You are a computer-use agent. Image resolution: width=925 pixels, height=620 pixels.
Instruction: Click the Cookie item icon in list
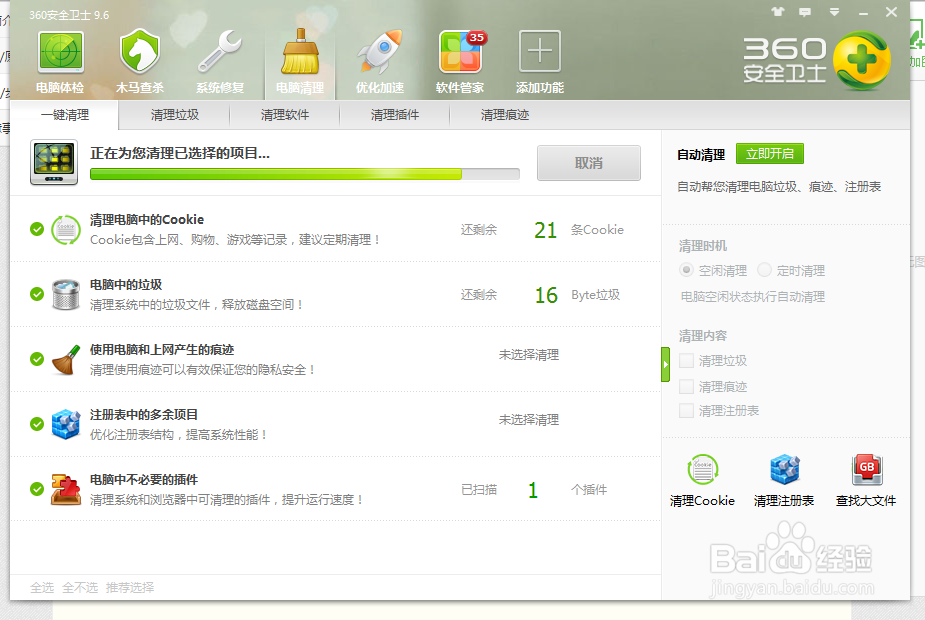[x=65, y=229]
